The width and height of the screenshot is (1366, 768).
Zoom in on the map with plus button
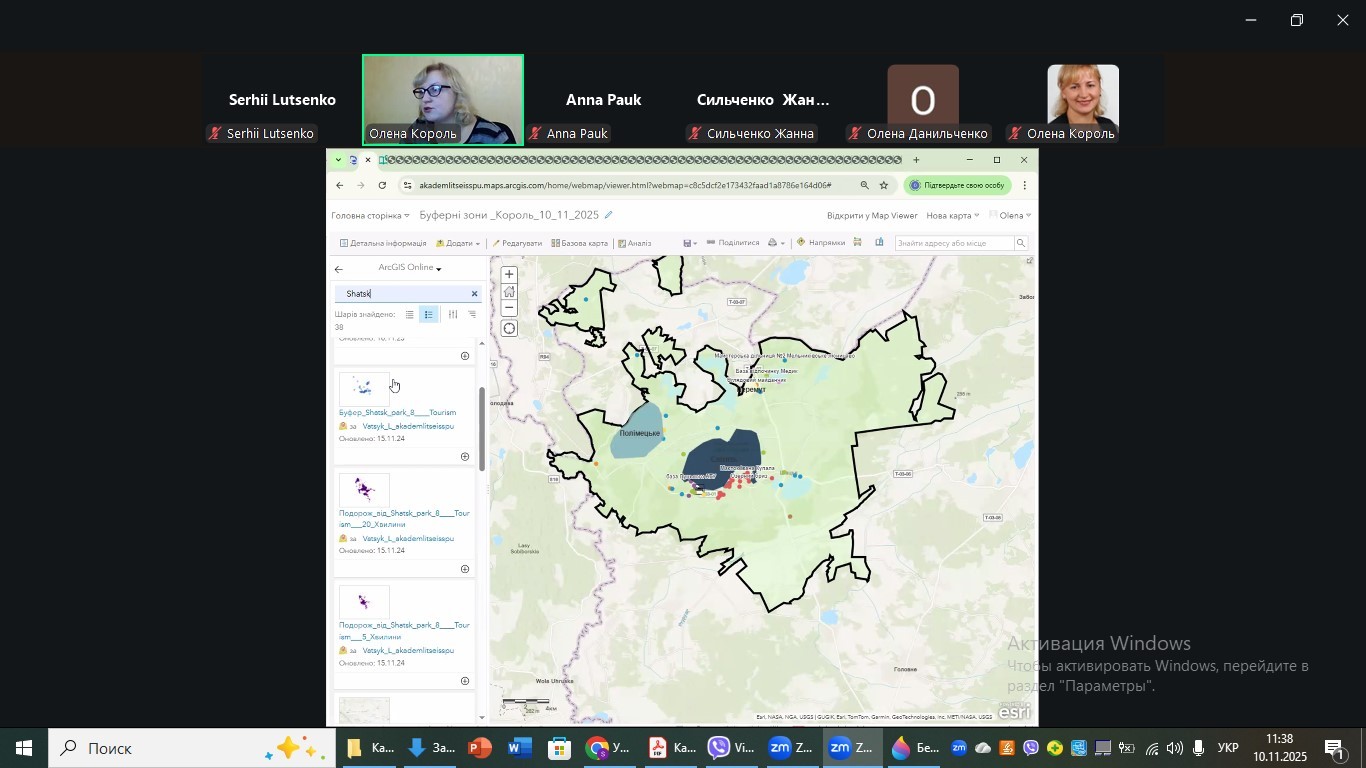[x=509, y=274]
